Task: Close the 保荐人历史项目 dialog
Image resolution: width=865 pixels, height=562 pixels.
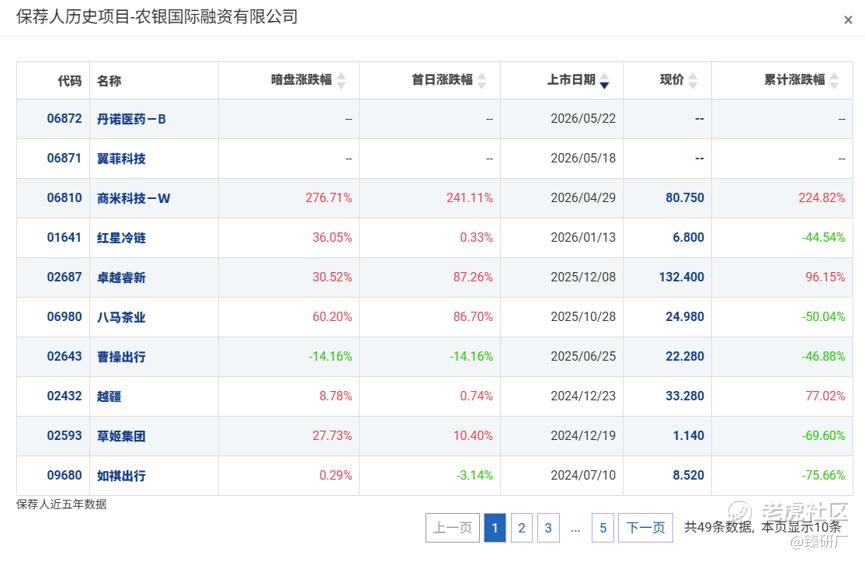Action: point(848,20)
